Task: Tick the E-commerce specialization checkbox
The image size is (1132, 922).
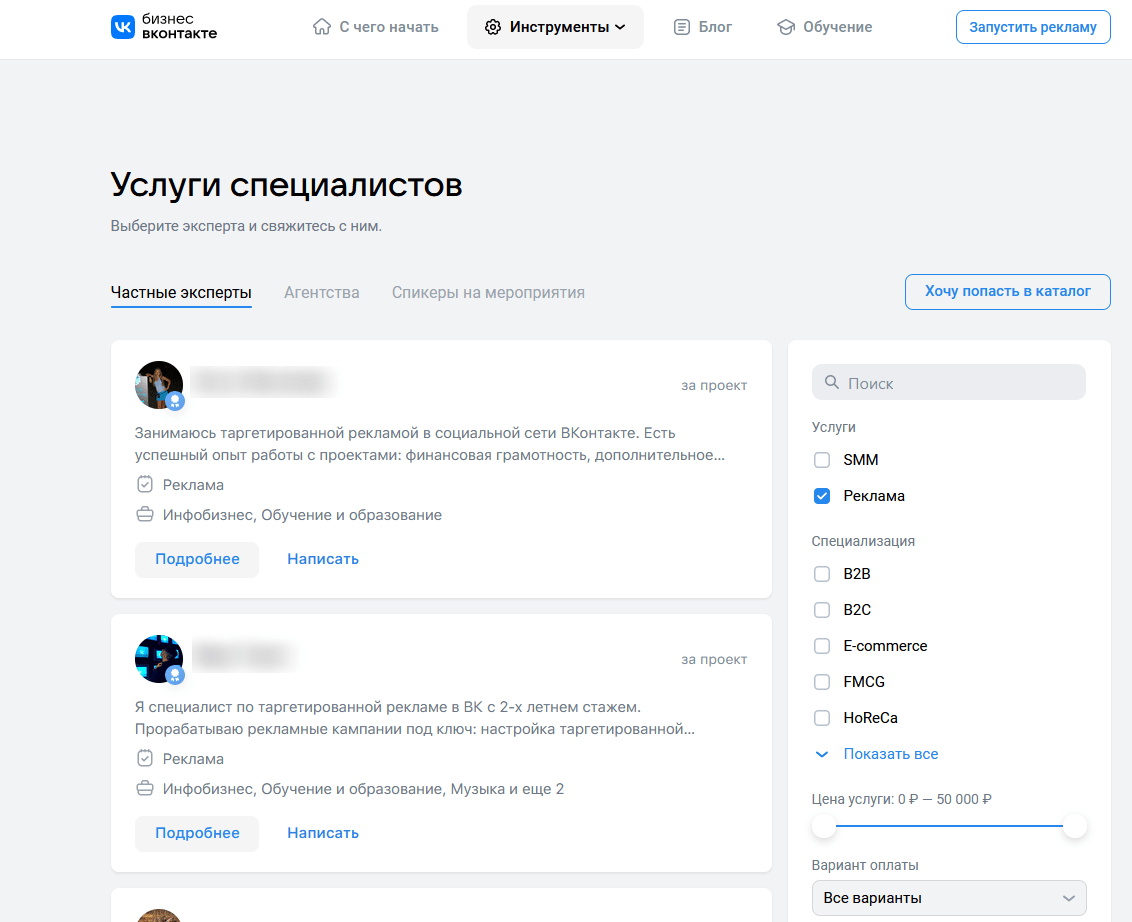Action: 822,646
